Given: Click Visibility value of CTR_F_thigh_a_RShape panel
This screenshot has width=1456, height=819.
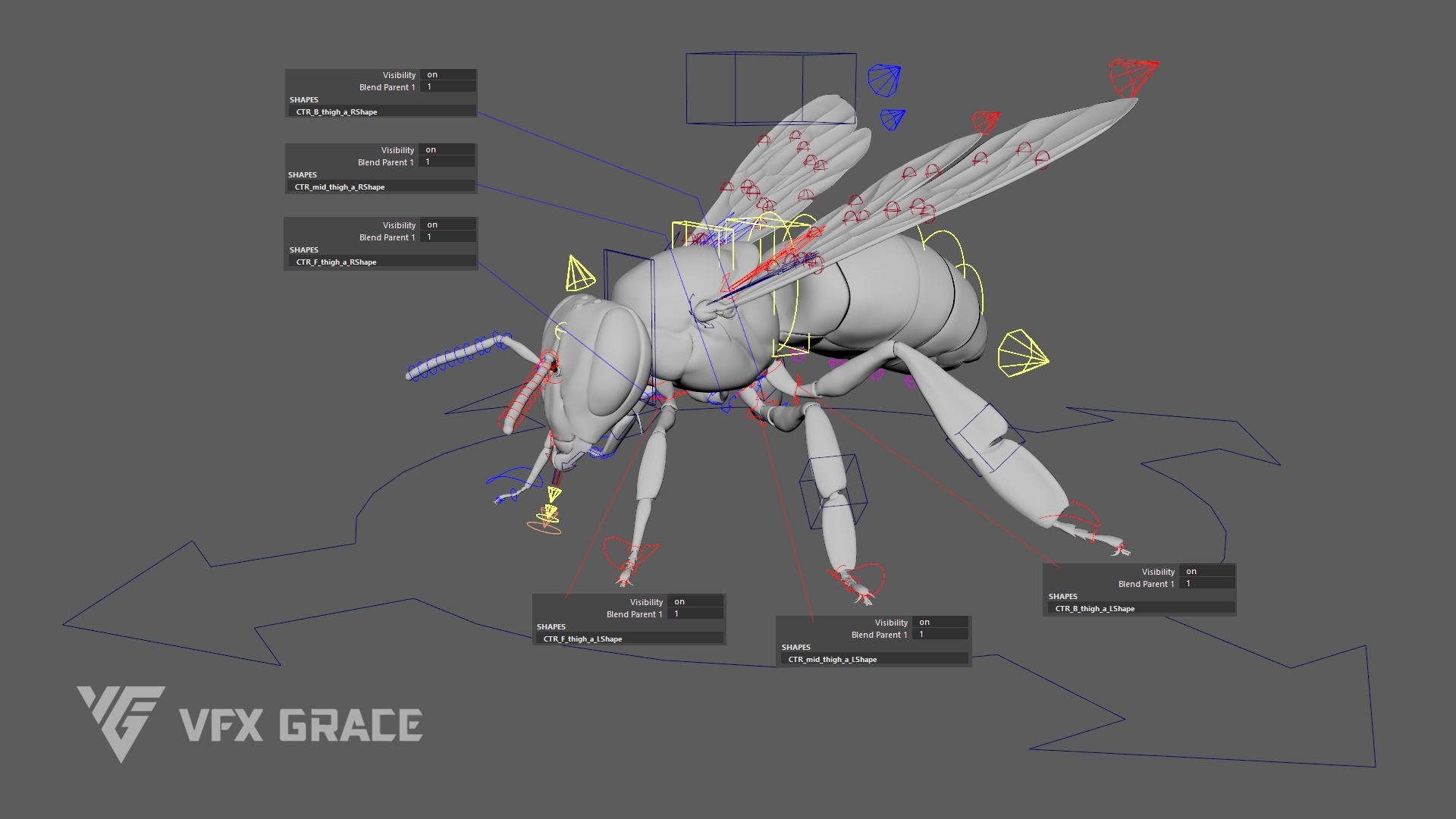Looking at the screenshot, I should (448, 225).
